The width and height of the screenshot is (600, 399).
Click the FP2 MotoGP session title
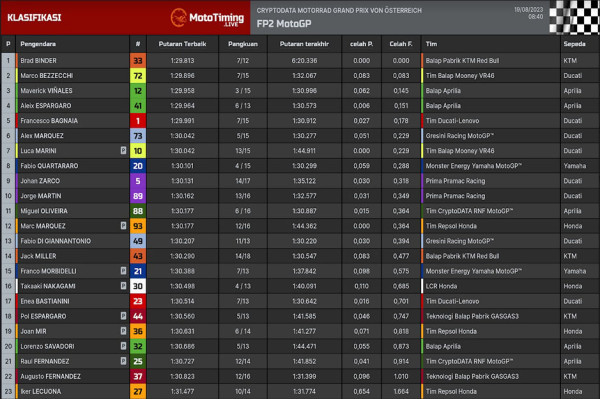pyautogui.click(x=284, y=24)
